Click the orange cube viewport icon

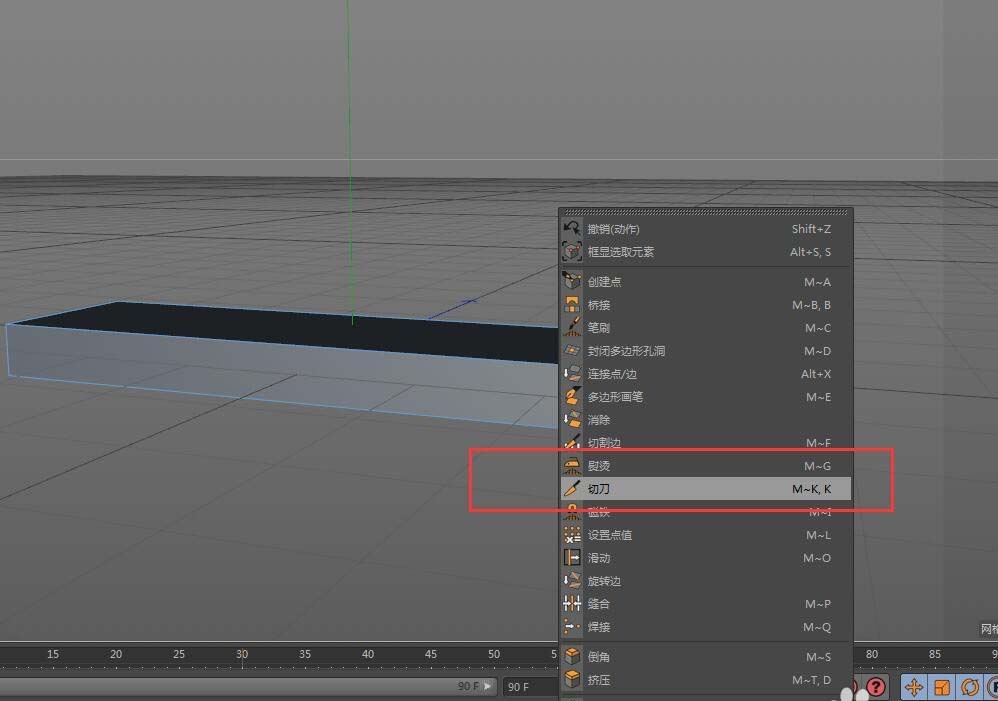[941, 688]
